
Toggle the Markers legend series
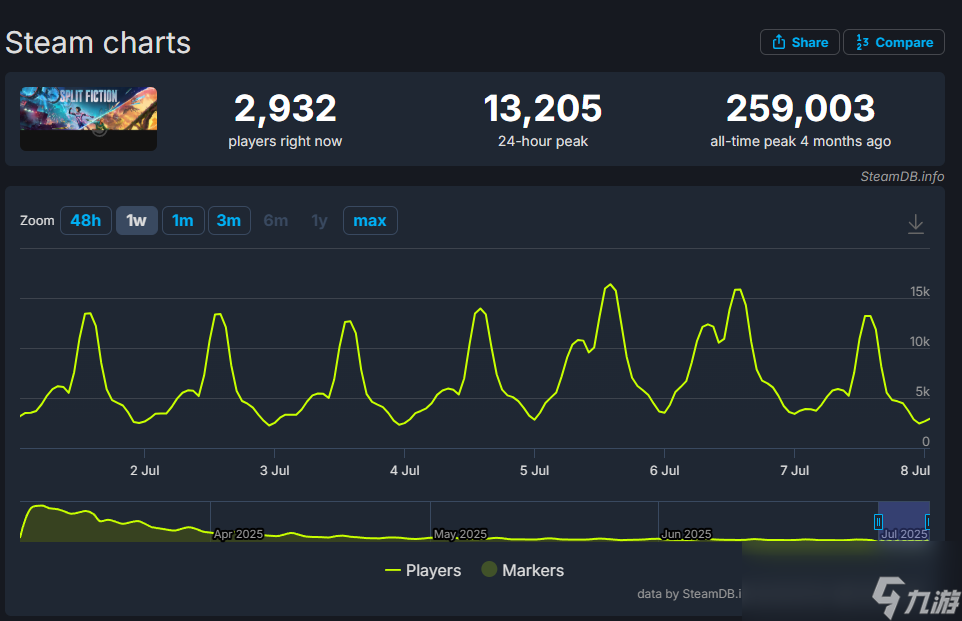[523, 570]
